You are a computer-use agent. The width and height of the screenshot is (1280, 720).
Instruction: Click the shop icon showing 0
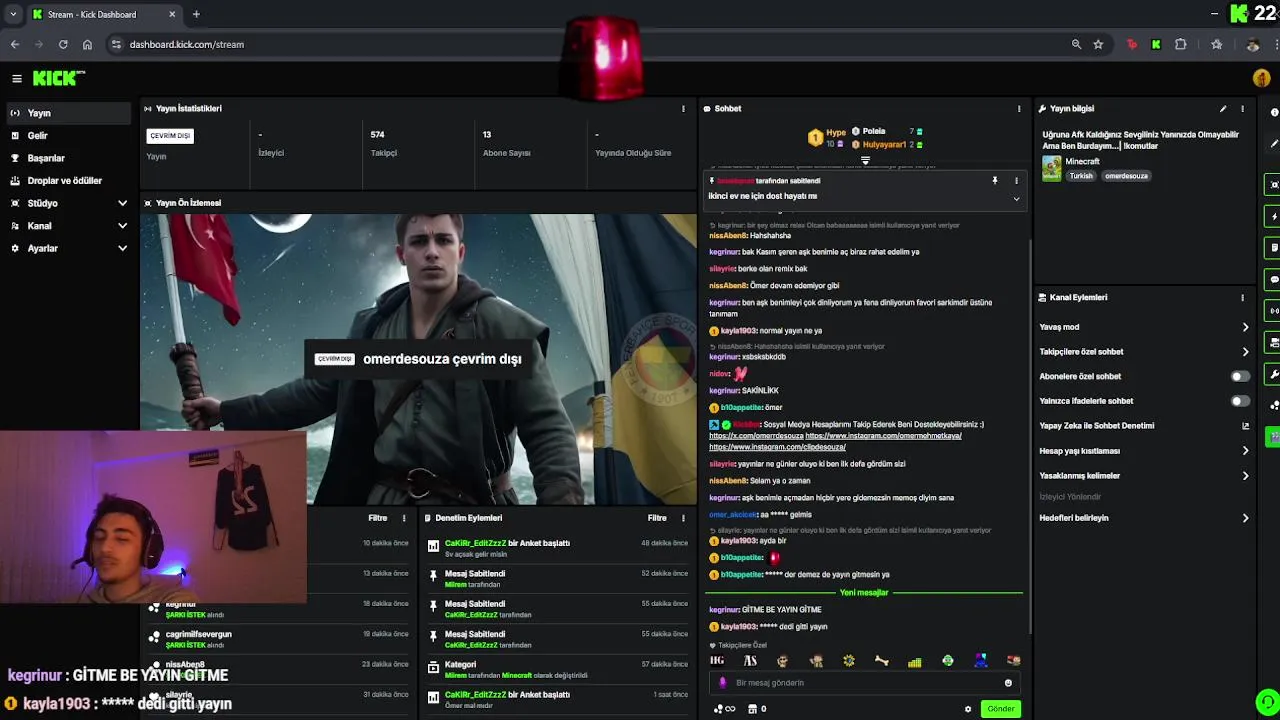(x=757, y=709)
